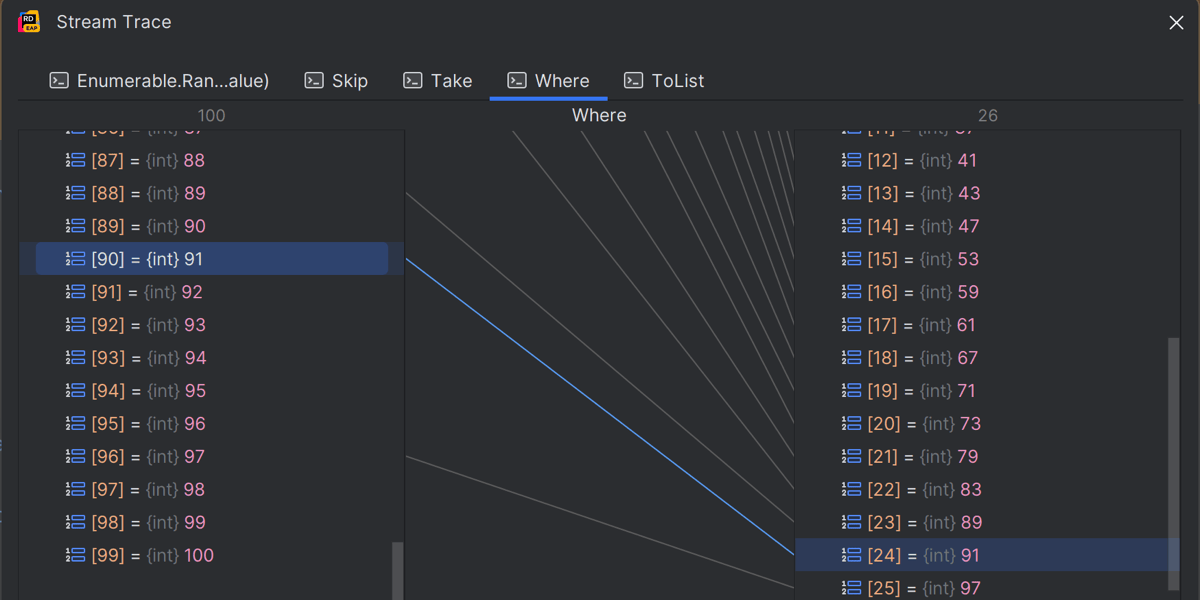This screenshot has height=600, width=1200.
Task: Click the icon beside entry [99] = 100
Action: [x=76, y=555]
